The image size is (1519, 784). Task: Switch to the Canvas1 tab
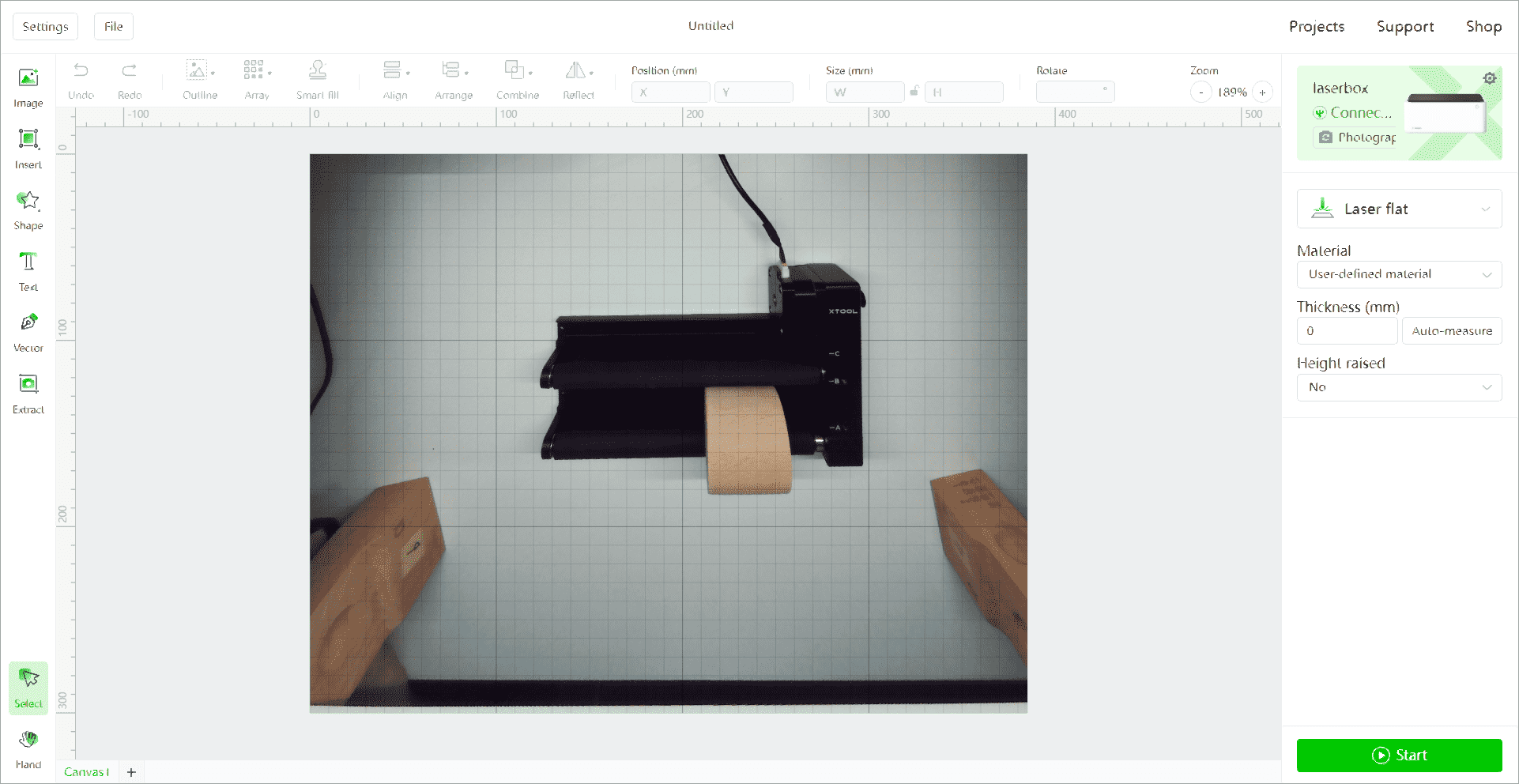click(87, 772)
